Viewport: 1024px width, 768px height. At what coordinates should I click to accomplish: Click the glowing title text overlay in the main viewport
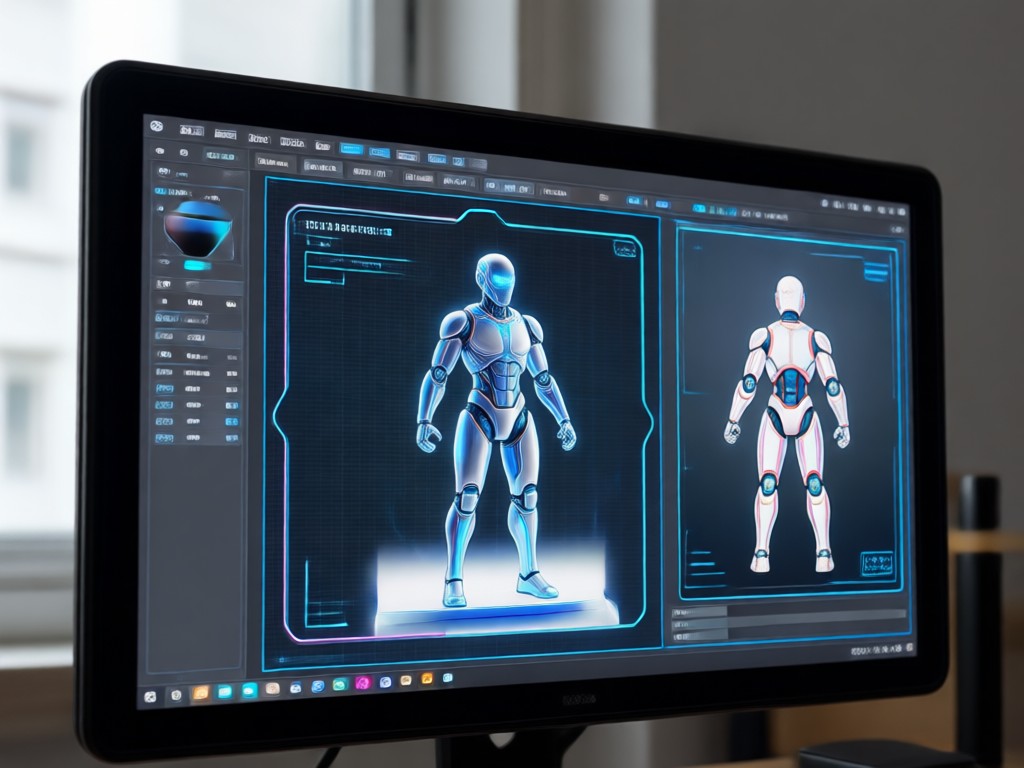(x=349, y=228)
